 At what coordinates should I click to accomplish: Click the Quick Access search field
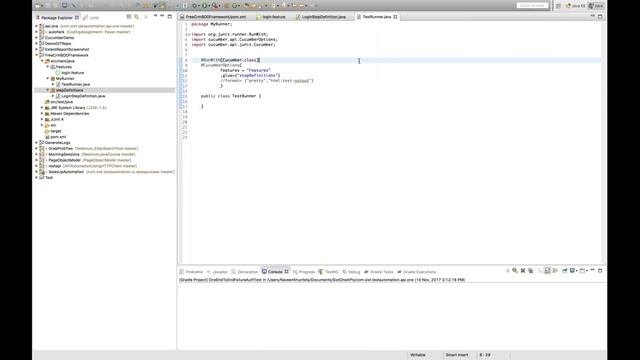(532, 6)
